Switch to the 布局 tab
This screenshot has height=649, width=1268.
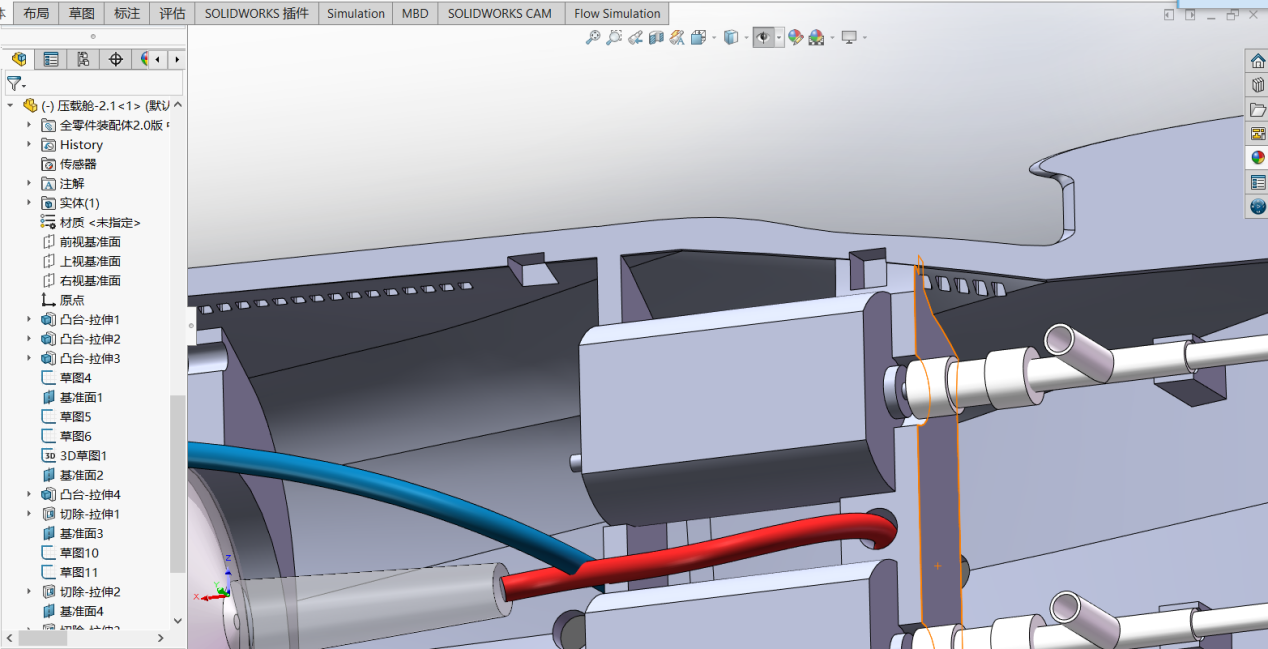point(36,13)
